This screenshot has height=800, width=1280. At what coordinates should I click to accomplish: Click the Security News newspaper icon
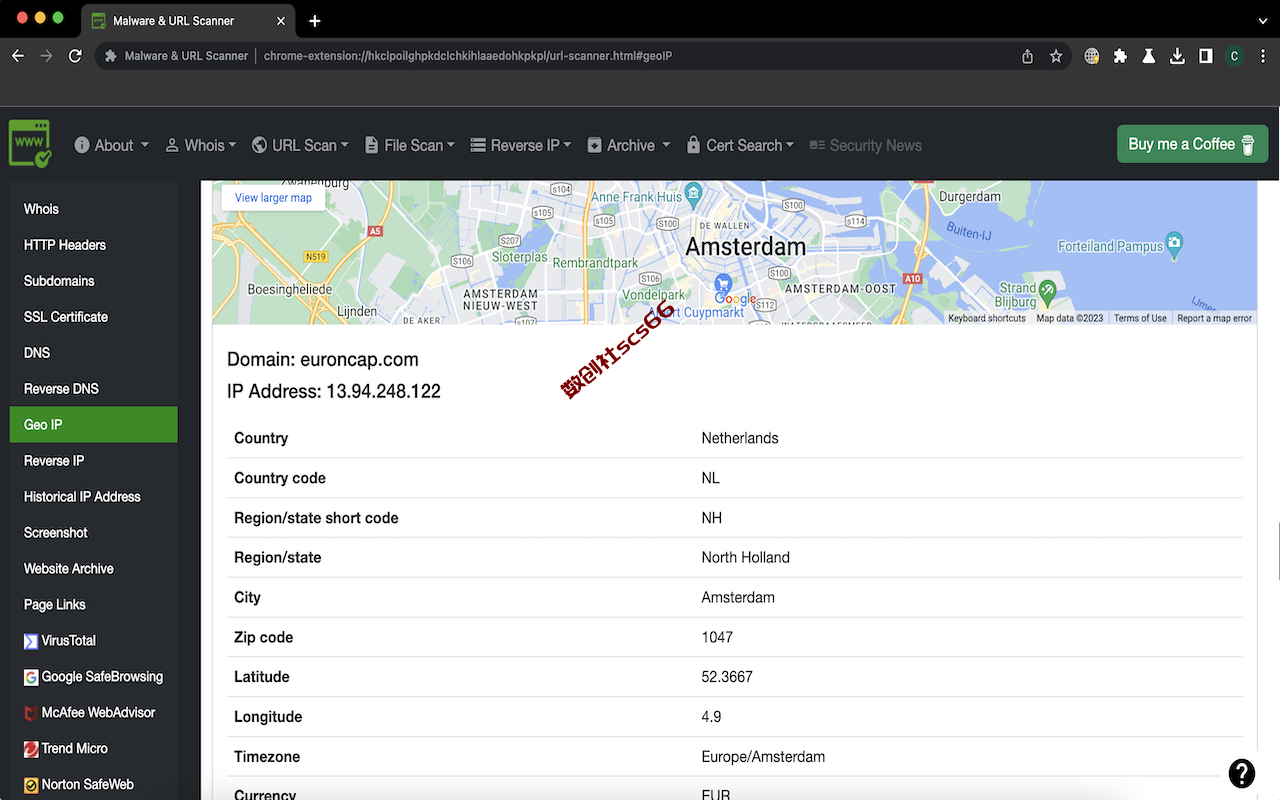pos(817,145)
